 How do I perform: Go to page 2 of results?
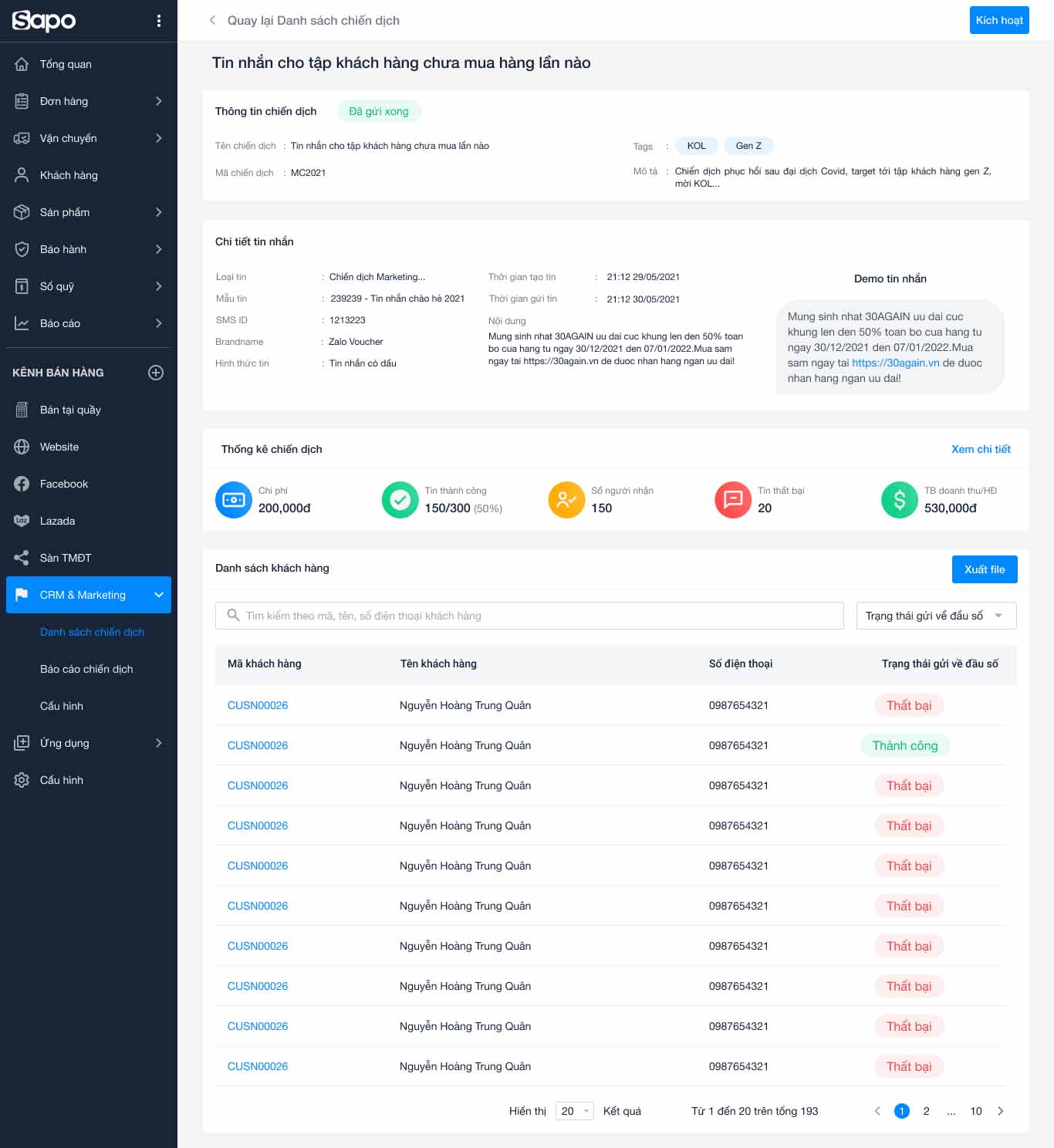tap(926, 1111)
